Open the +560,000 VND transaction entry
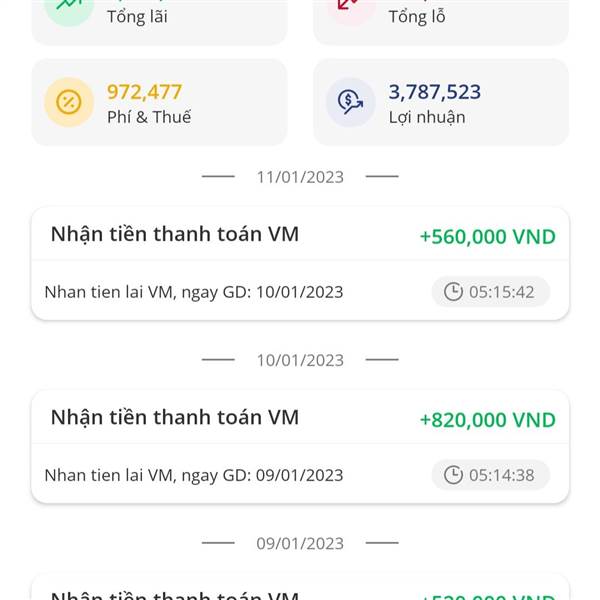Screen dimensions: 600x600 coord(300,264)
